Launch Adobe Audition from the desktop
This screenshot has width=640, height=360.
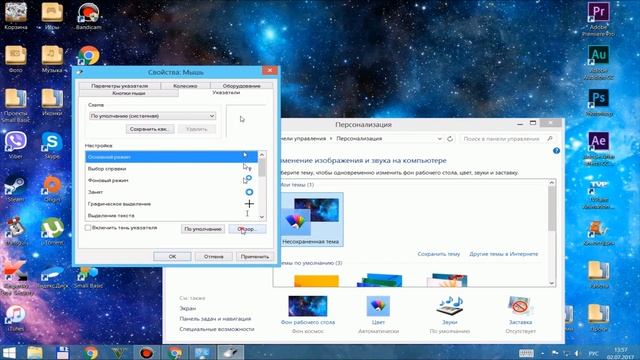click(x=598, y=62)
